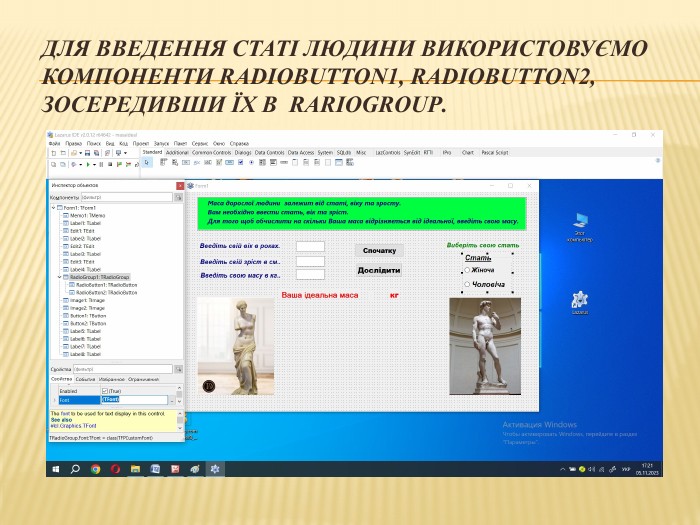Viewport: 700px width, 525px height.
Task: Click the Lazarus icon on the taskbar
Action: click(215, 469)
